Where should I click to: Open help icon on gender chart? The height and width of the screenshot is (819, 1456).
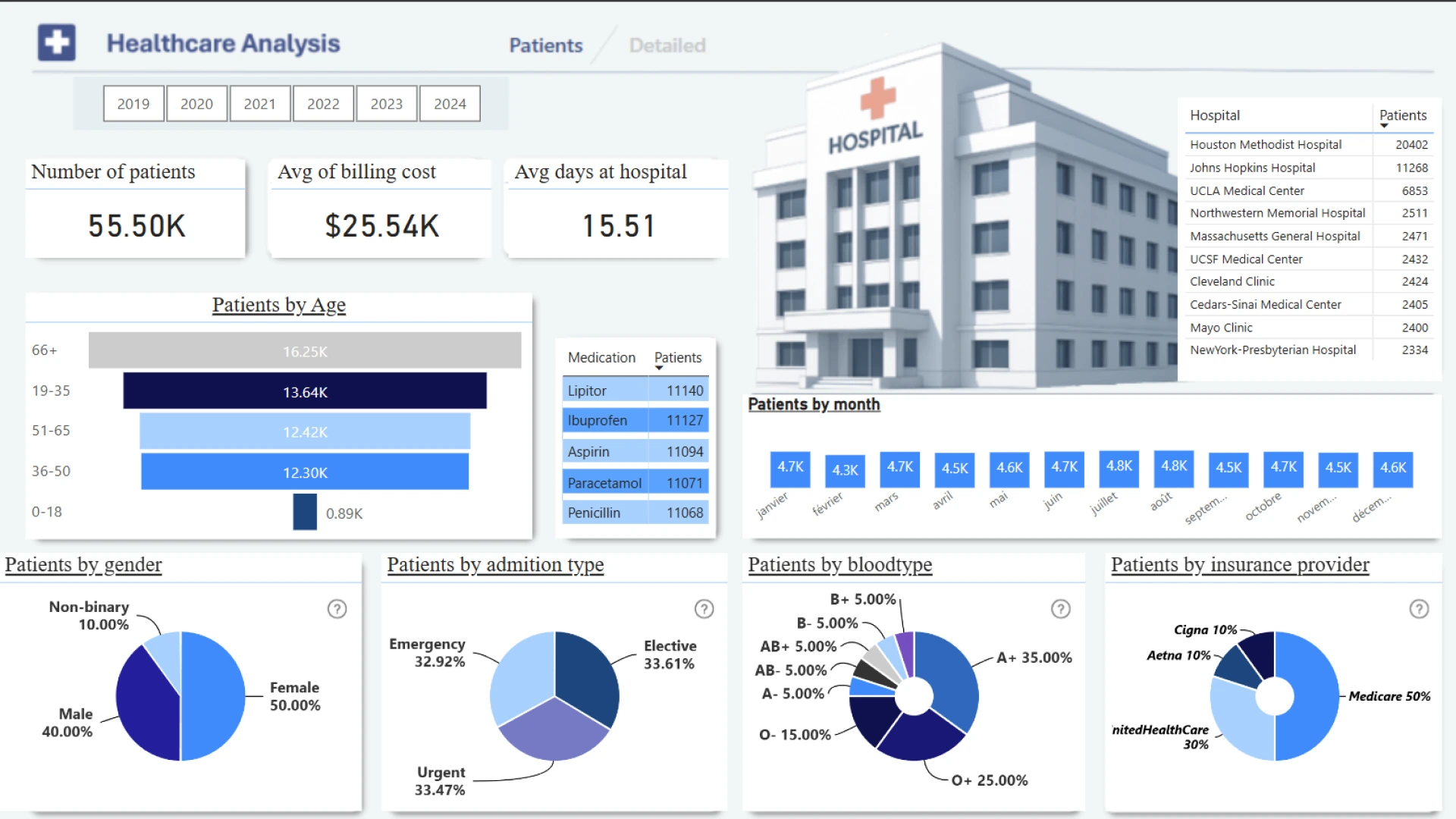337,609
